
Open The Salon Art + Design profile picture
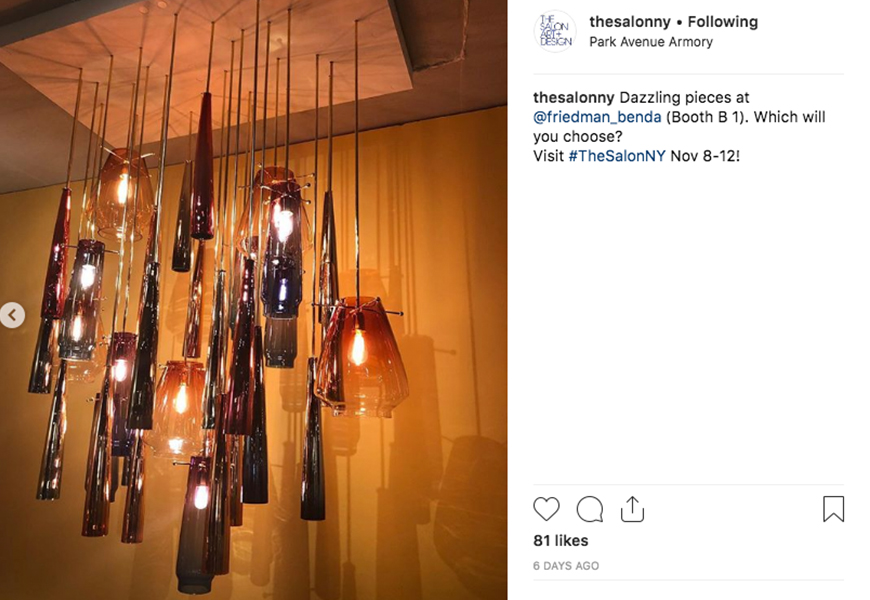point(555,31)
